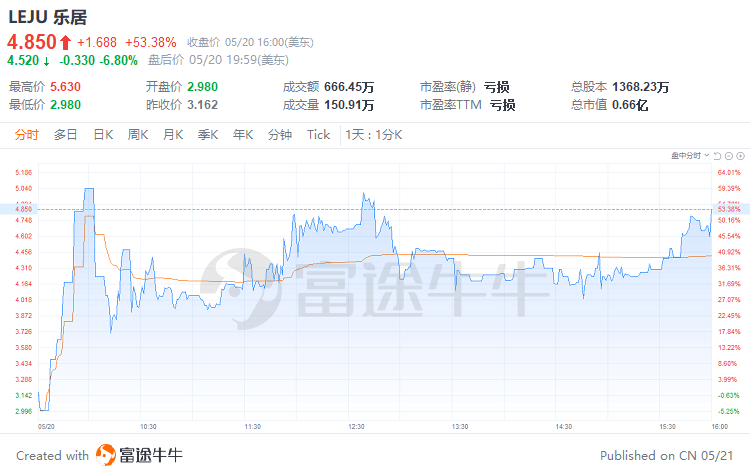Click the closing price 4.850
Screen dimensions: 750x476
click(32, 42)
